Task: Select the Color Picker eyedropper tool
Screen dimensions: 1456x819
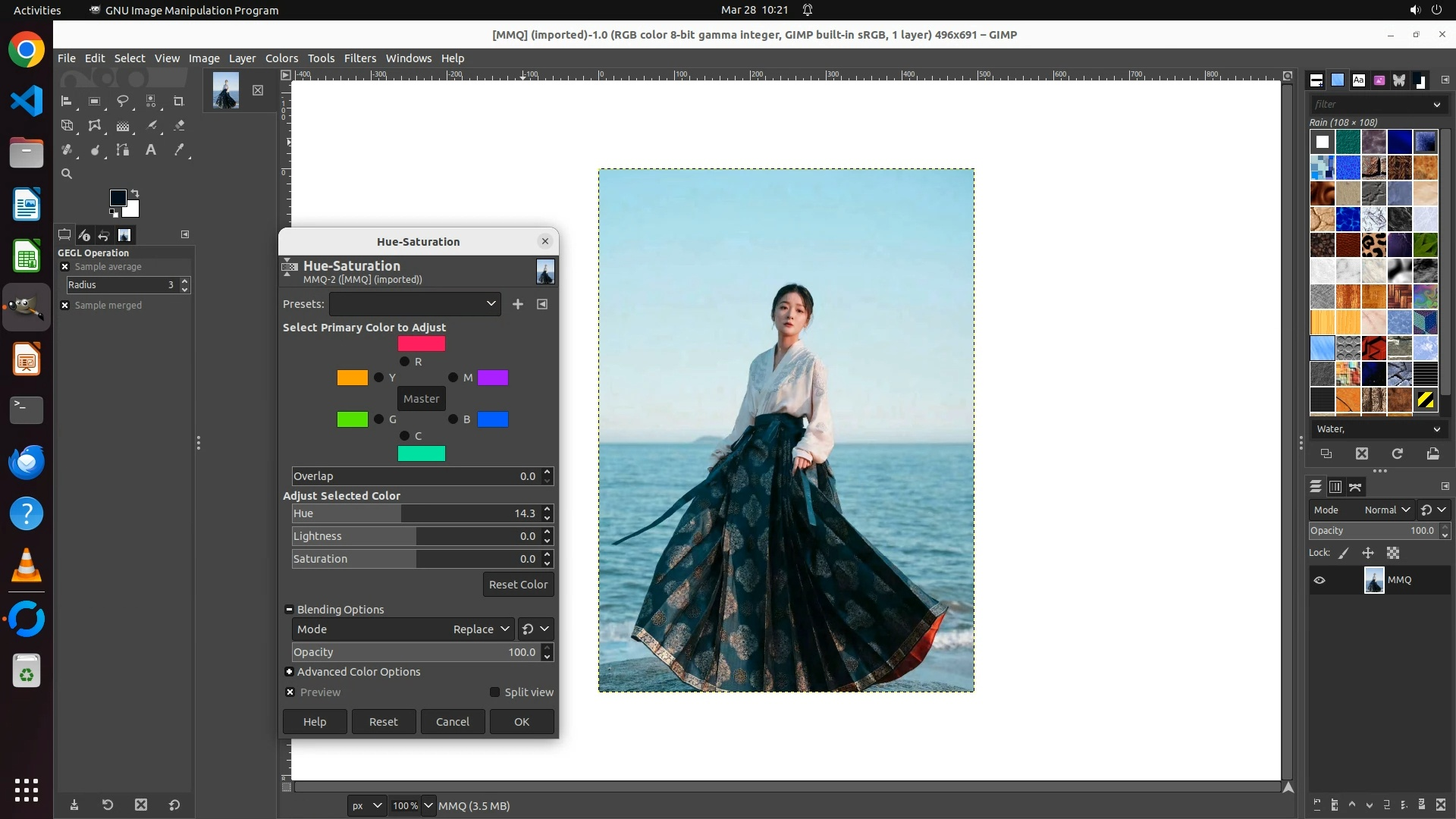Action: pyautogui.click(x=179, y=150)
